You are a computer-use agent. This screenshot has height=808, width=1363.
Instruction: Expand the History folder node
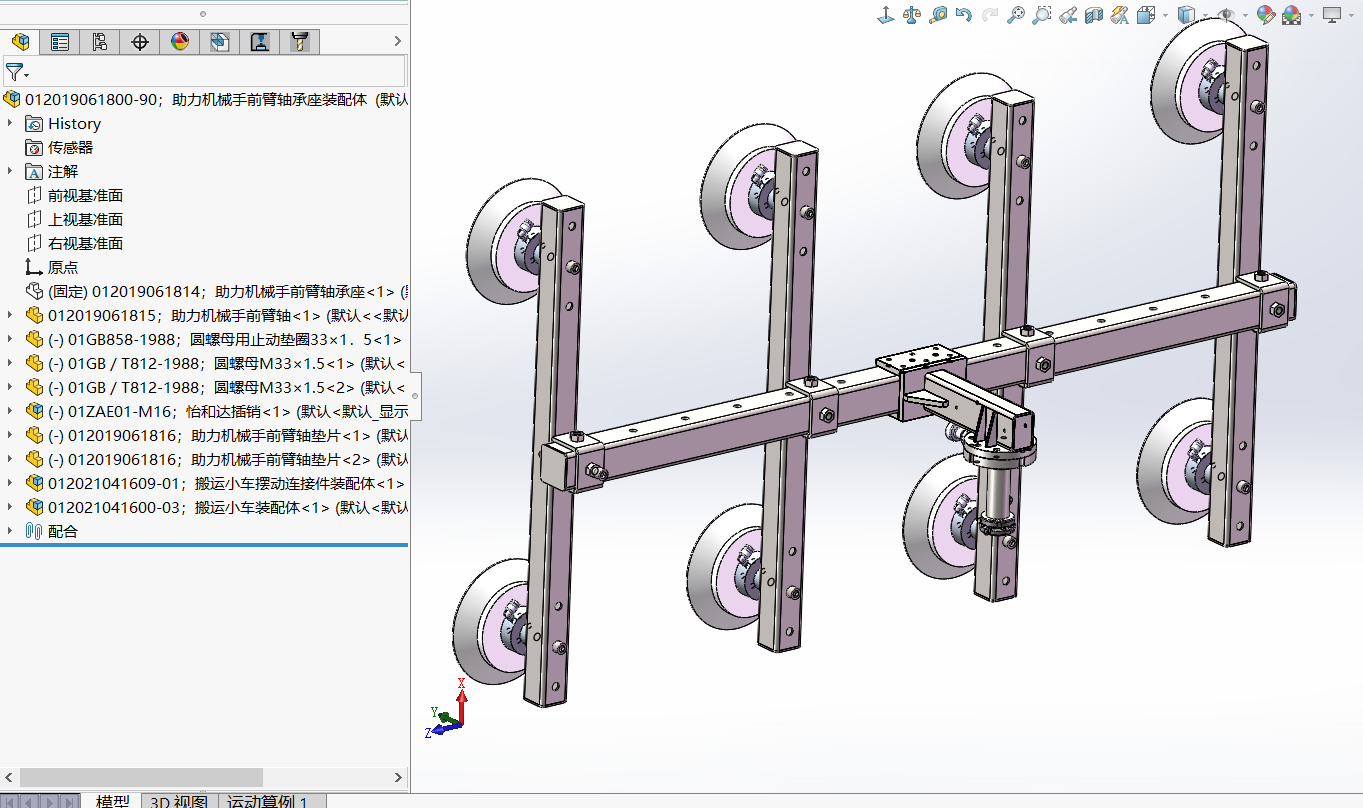[10, 123]
